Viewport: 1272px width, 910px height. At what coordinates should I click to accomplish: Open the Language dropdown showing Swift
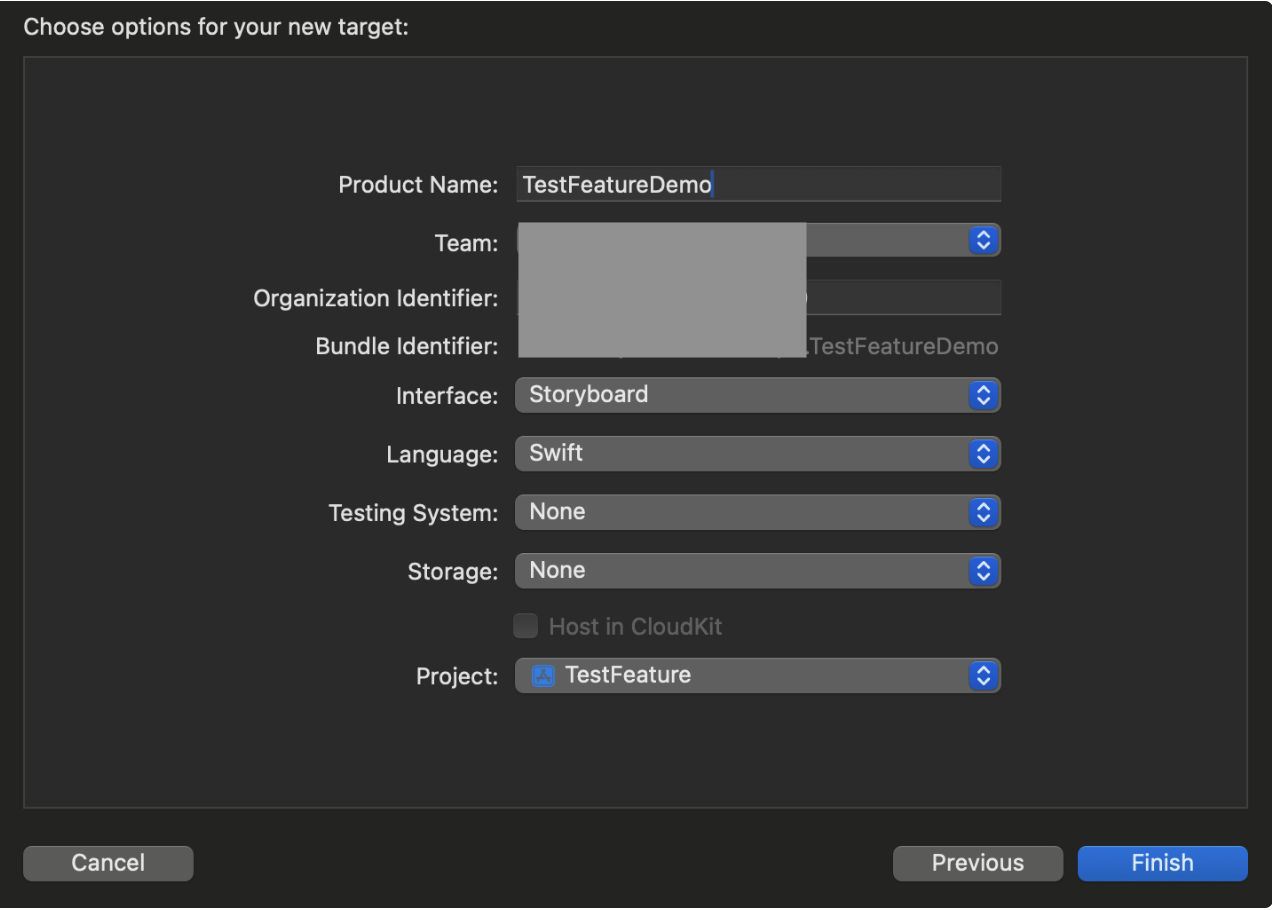pos(740,454)
